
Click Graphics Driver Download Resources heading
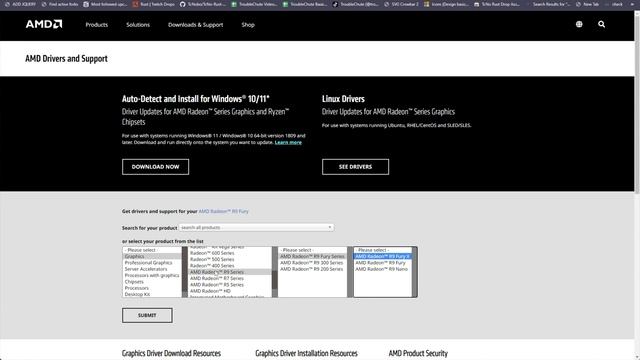171,353
